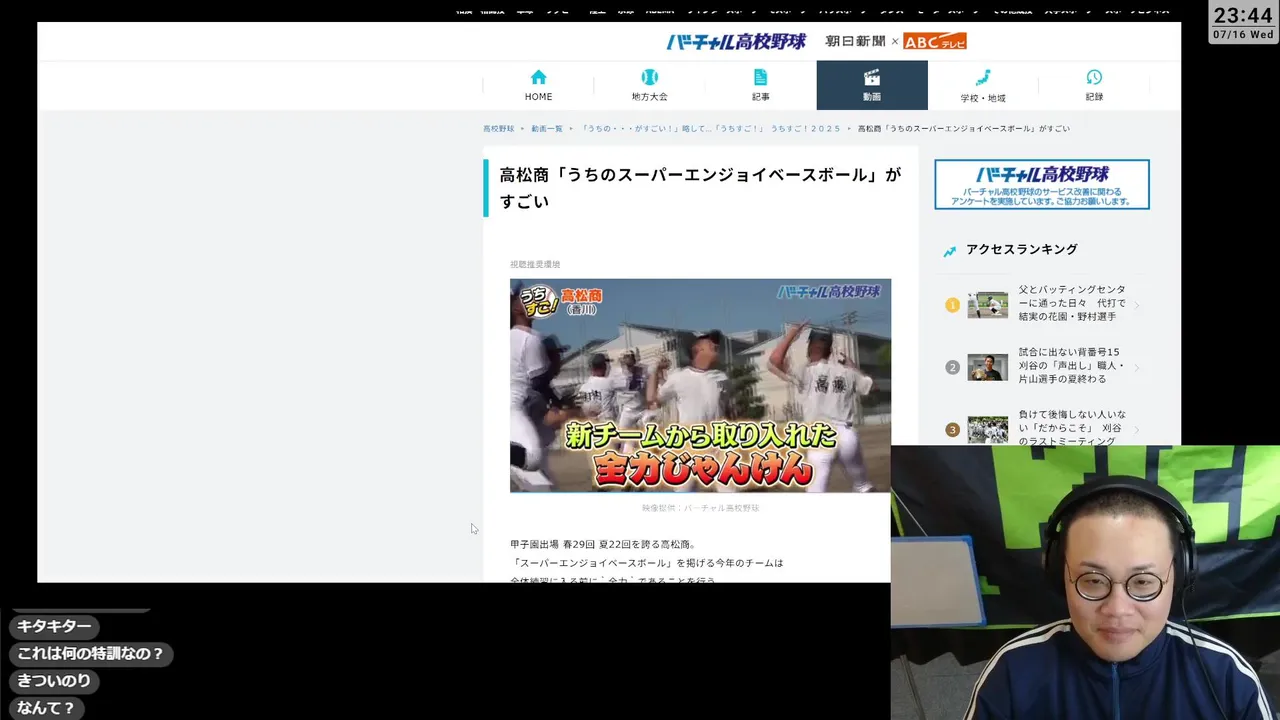Click the gold number 1 ranking badge
The width and height of the screenshot is (1280, 720).
[x=952, y=305]
